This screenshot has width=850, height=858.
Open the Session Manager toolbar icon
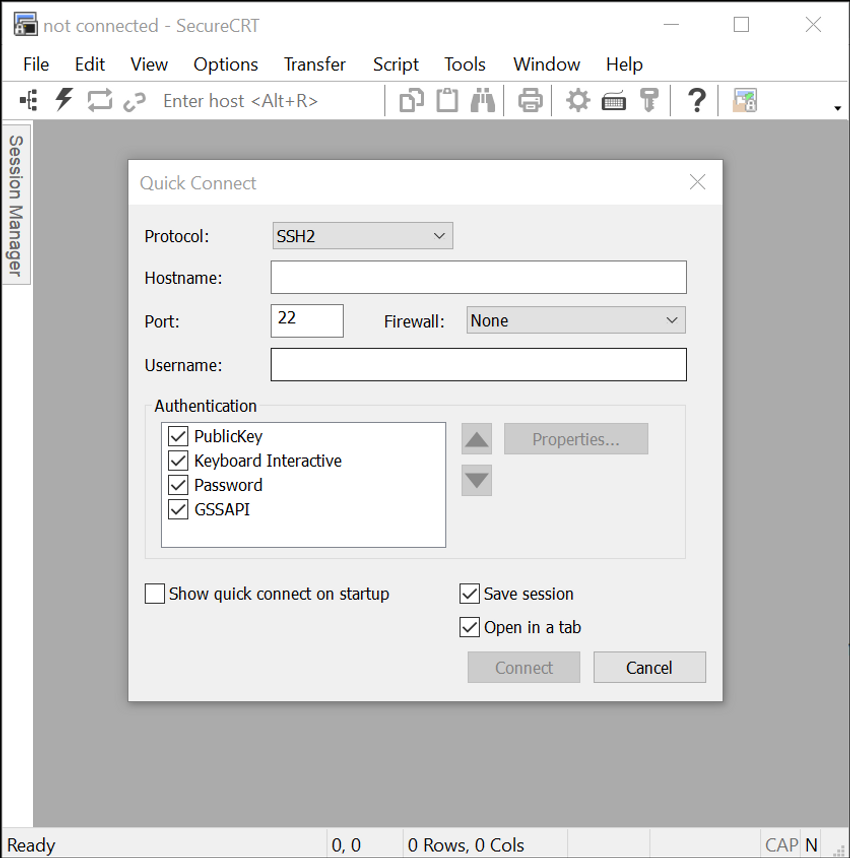(29, 101)
